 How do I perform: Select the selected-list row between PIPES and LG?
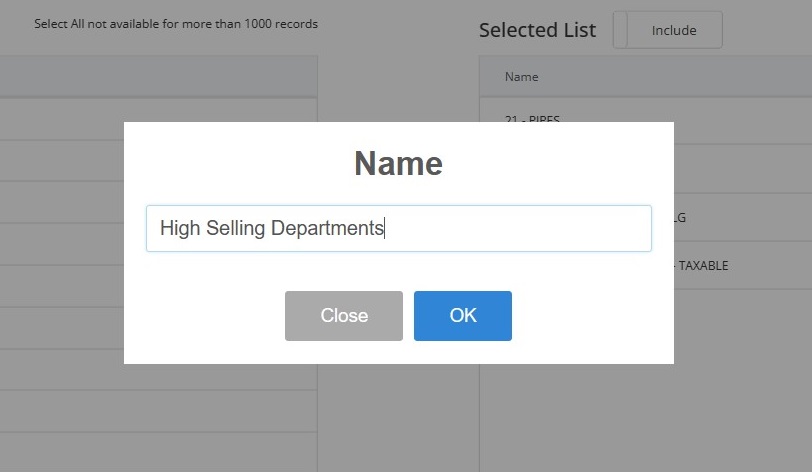tap(743, 169)
